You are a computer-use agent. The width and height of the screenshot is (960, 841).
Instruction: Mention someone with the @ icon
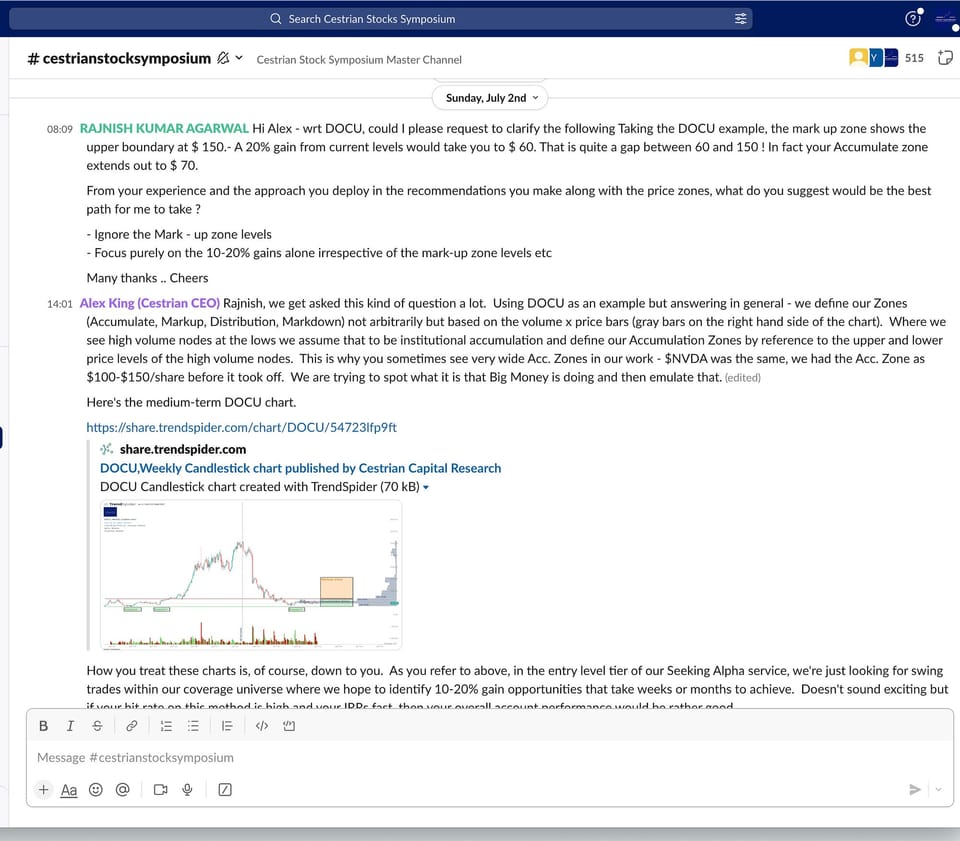tap(122, 790)
